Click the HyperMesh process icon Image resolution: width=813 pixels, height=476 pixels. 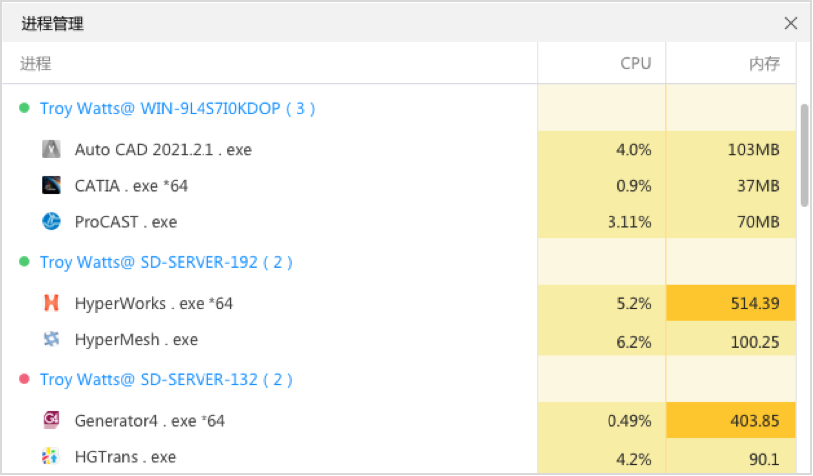tap(52, 340)
